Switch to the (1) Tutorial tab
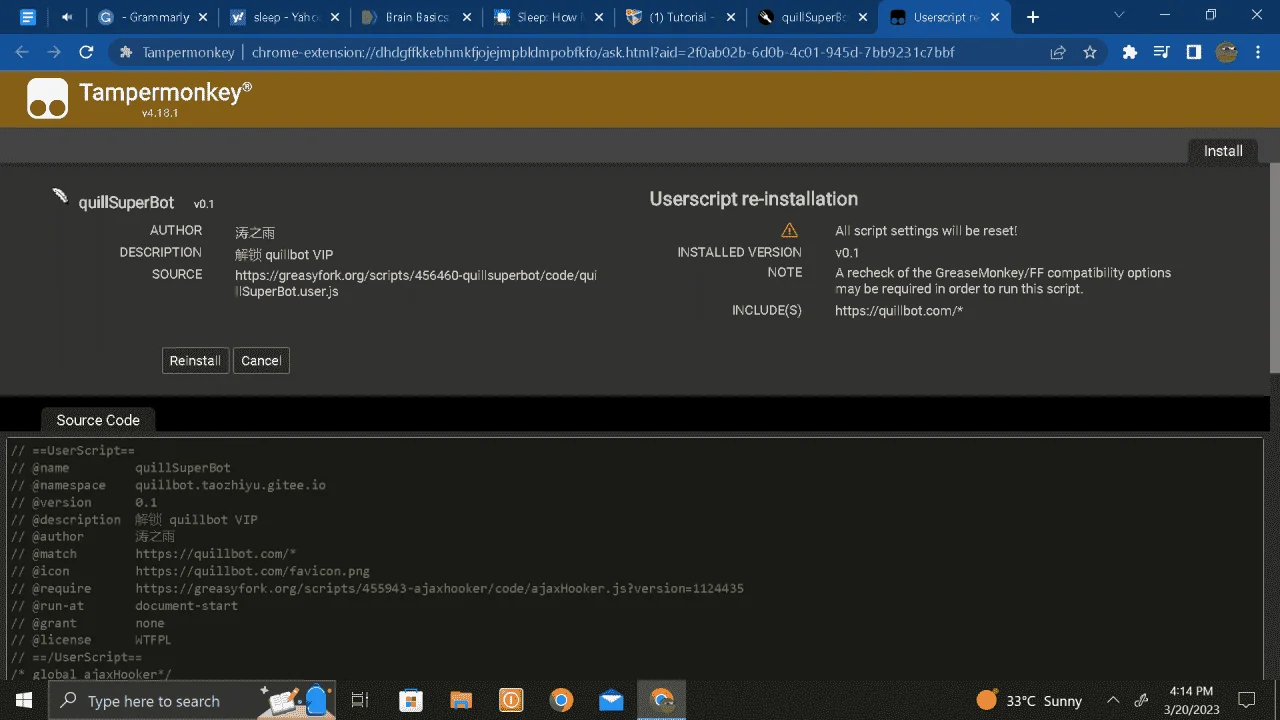The image size is (1280, 720). 679,17
